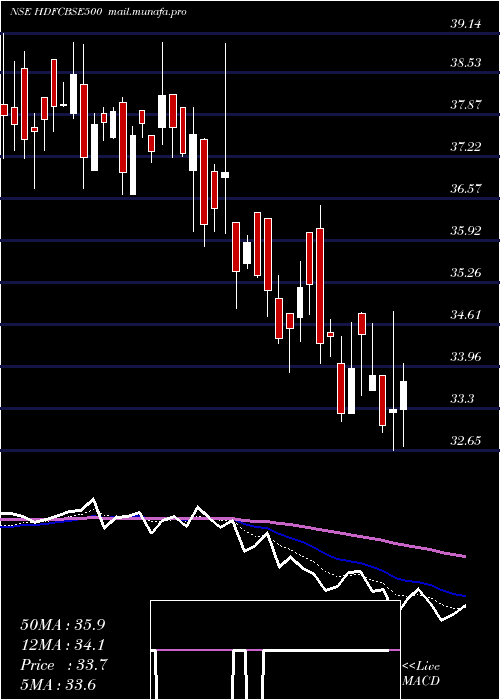Select the 37.87 price axis label
Image resolution: width=500 pixels, height=700 pixels.
[x=466, y=105]
